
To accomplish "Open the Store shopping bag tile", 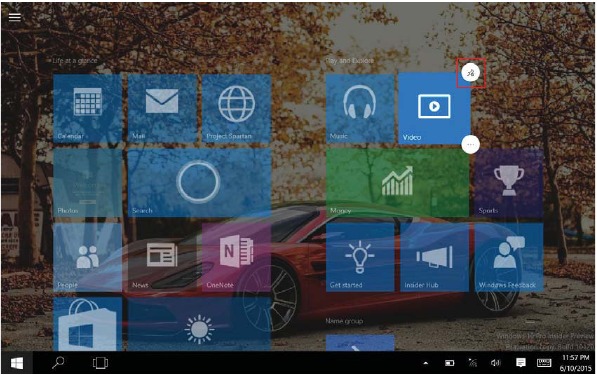I will 88,324.
